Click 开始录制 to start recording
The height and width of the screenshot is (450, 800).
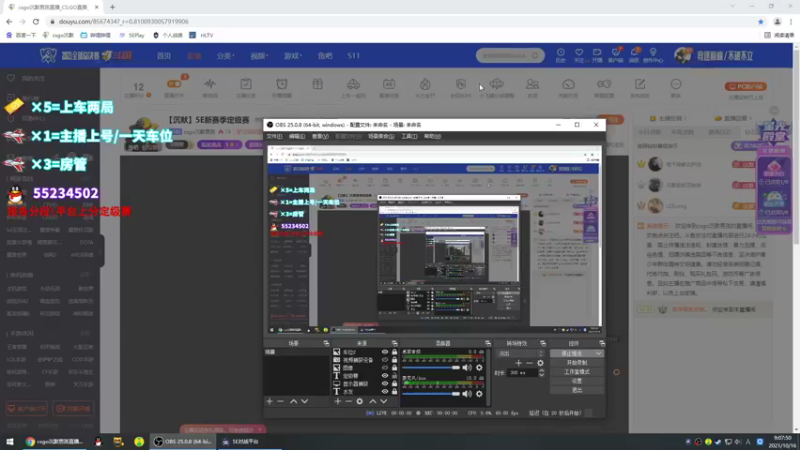pos(577,362)
